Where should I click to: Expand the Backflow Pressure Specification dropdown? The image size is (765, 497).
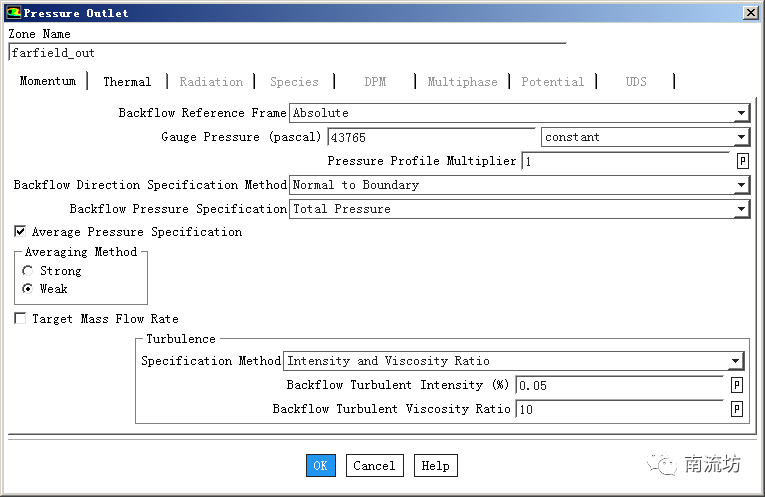pos(740,209)
